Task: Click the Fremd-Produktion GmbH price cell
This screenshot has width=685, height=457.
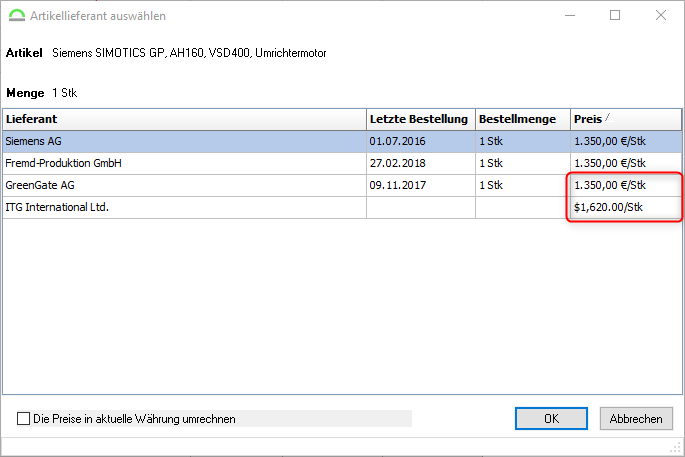Action: pos(626,163)
